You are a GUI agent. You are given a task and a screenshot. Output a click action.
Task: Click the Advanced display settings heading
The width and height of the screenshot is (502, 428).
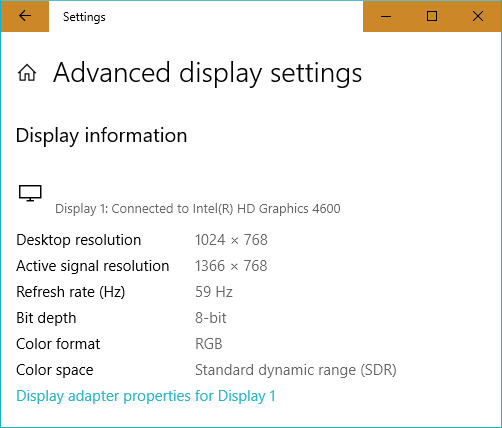tap(207, 73)
